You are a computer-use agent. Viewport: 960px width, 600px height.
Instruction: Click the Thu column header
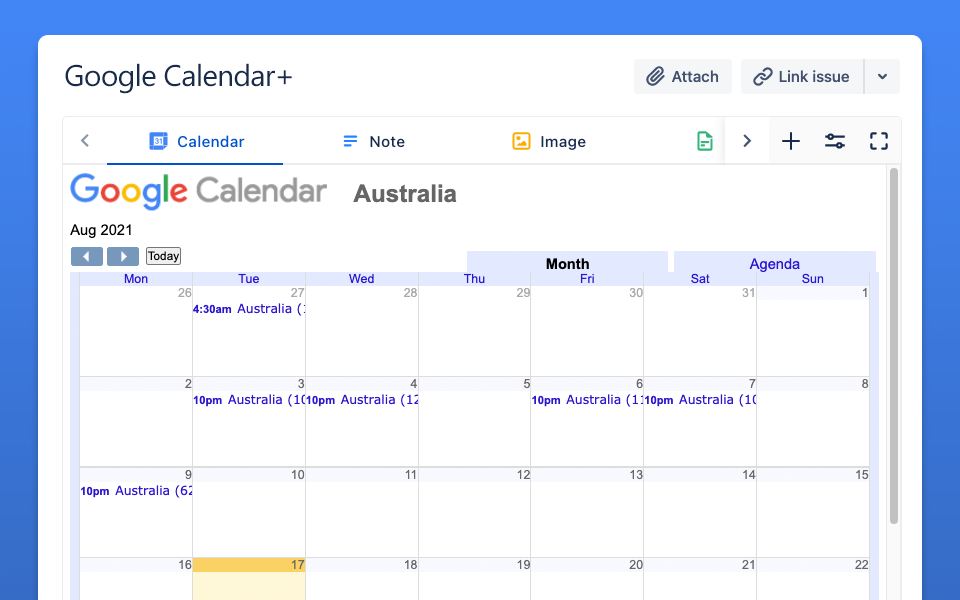pos(474,279)
